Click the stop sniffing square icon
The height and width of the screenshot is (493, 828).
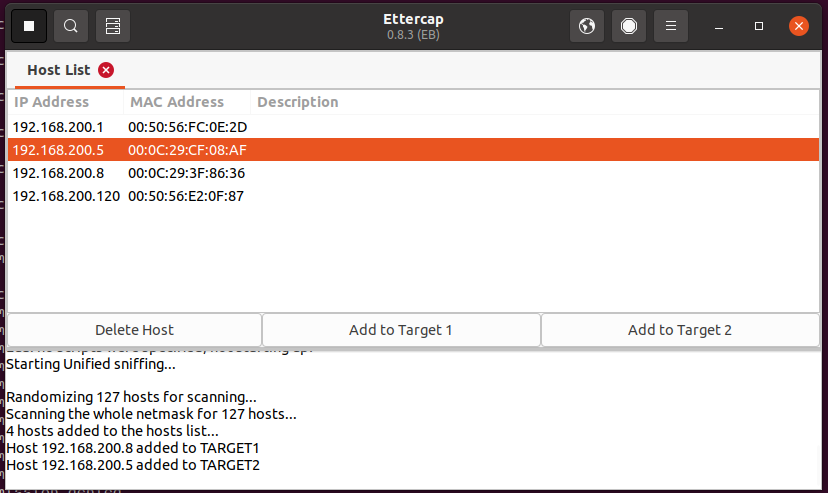(29, 26)
